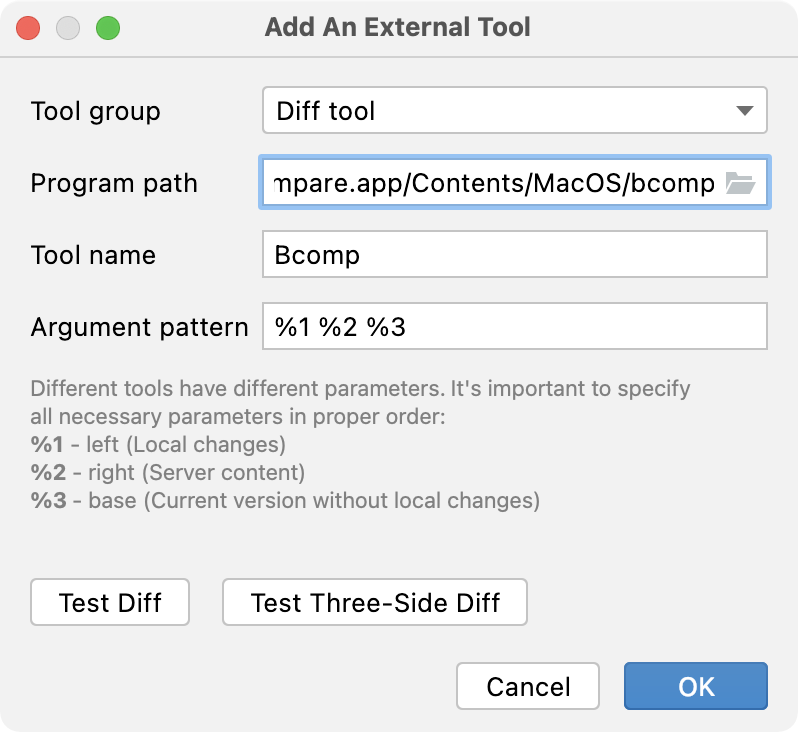Click the Tool group label
Screen dimensions: 798x732
tap(96, 110)
